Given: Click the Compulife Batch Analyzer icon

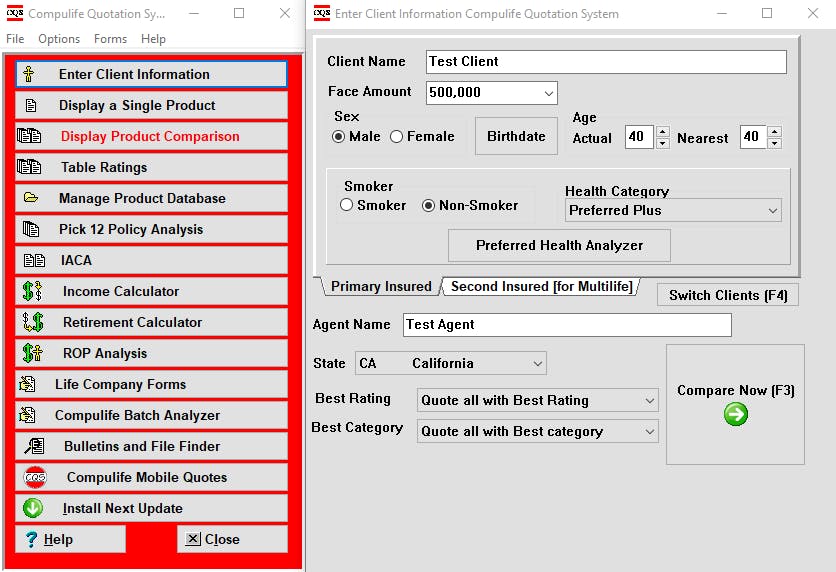Looking at the screenshot, I should (27, 415).
